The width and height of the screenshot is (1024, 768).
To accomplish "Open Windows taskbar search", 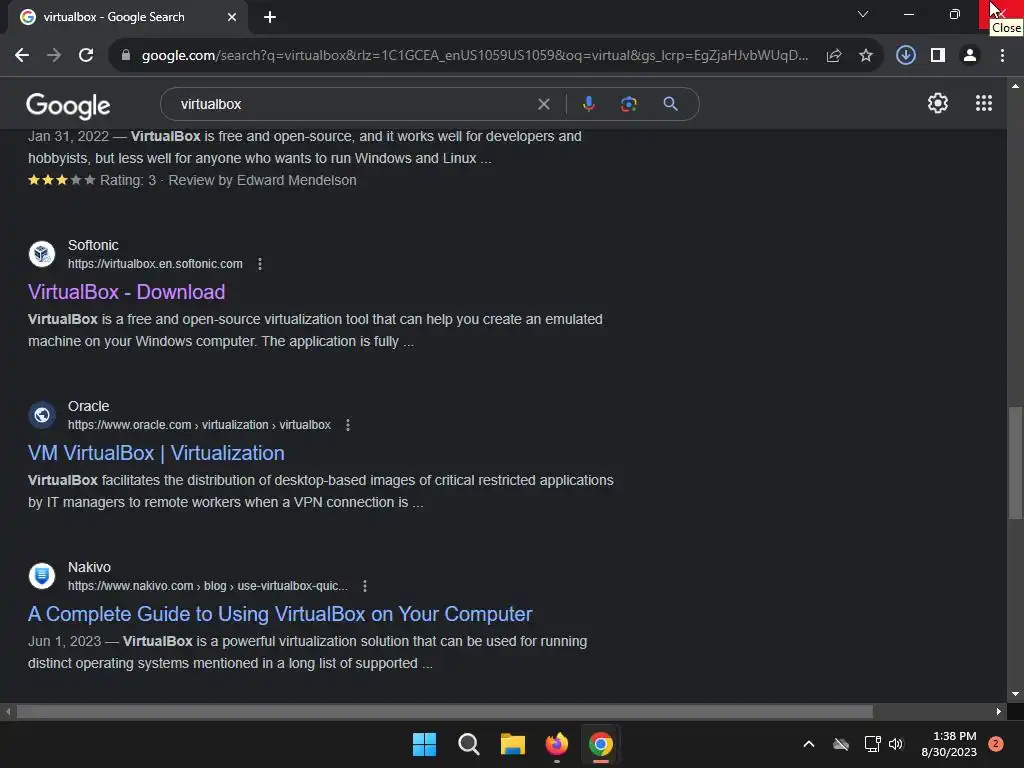I will click(x=469, y=744).
